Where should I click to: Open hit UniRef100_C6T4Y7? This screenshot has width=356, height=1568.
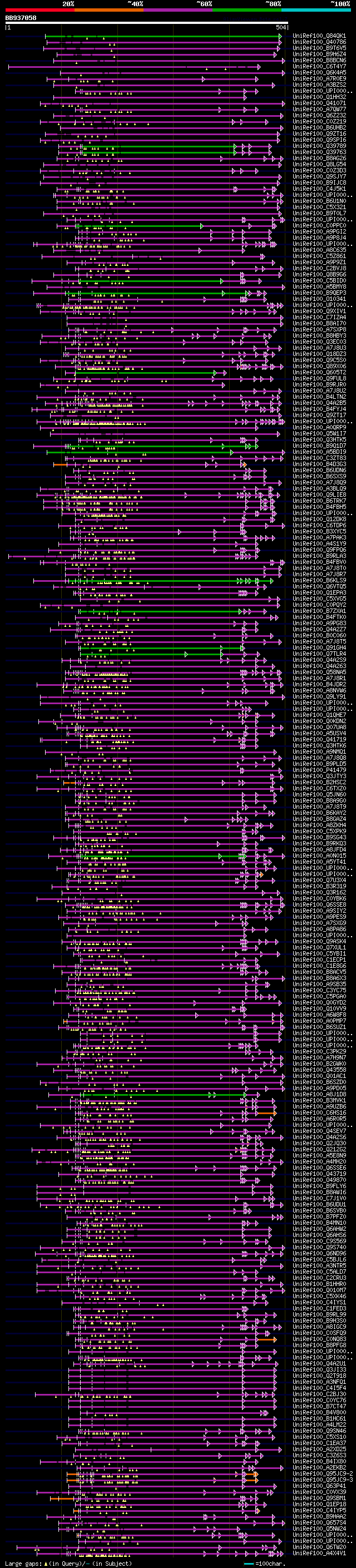pyautogui.click(x=319, y=66)
